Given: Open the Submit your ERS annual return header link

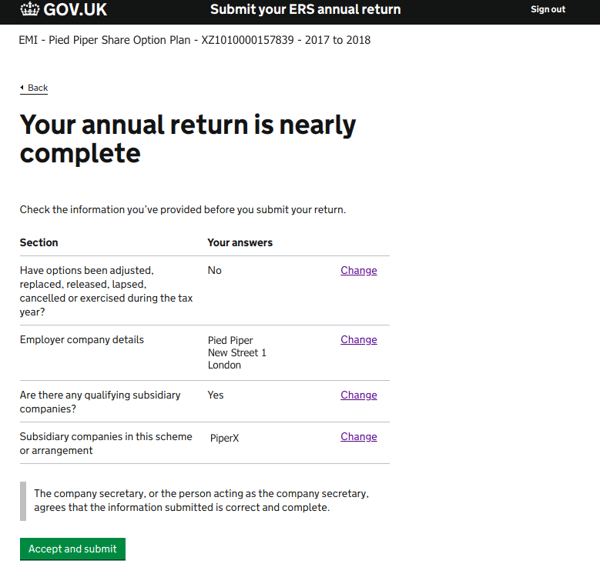Looking at the screenshot, I should click(x=305, y=9).
